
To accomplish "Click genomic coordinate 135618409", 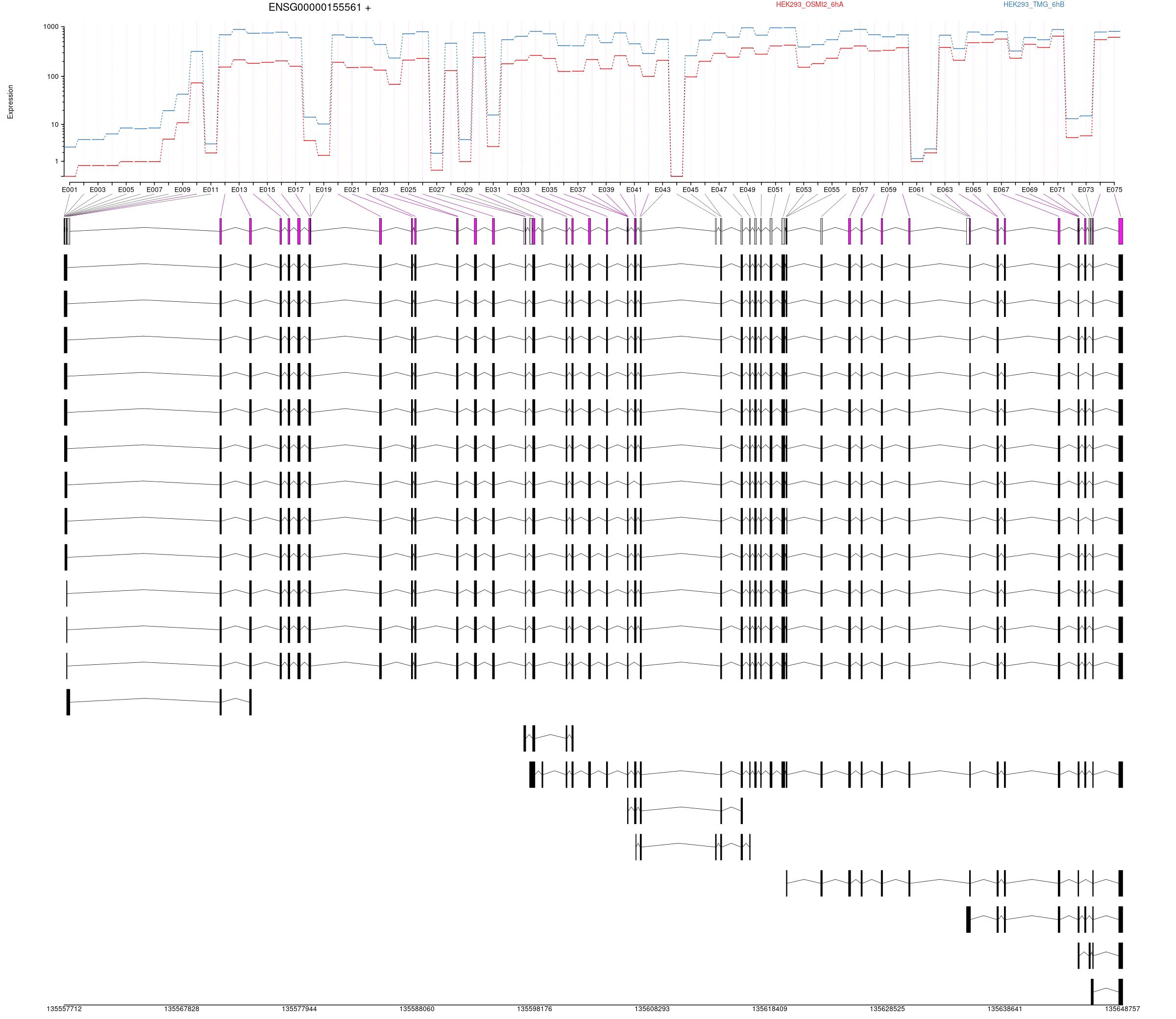I will [x=770, y=1009].
